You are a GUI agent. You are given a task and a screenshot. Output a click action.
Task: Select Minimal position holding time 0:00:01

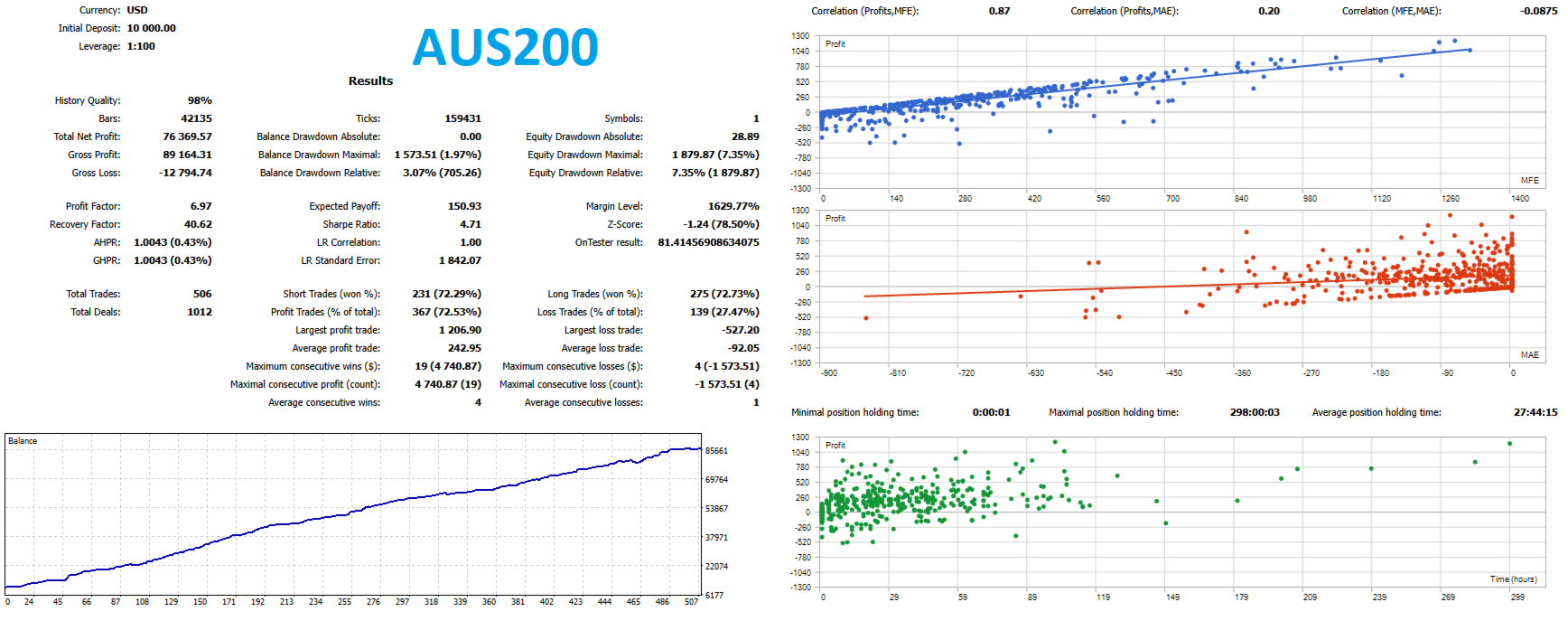click(x=991, y=413)
